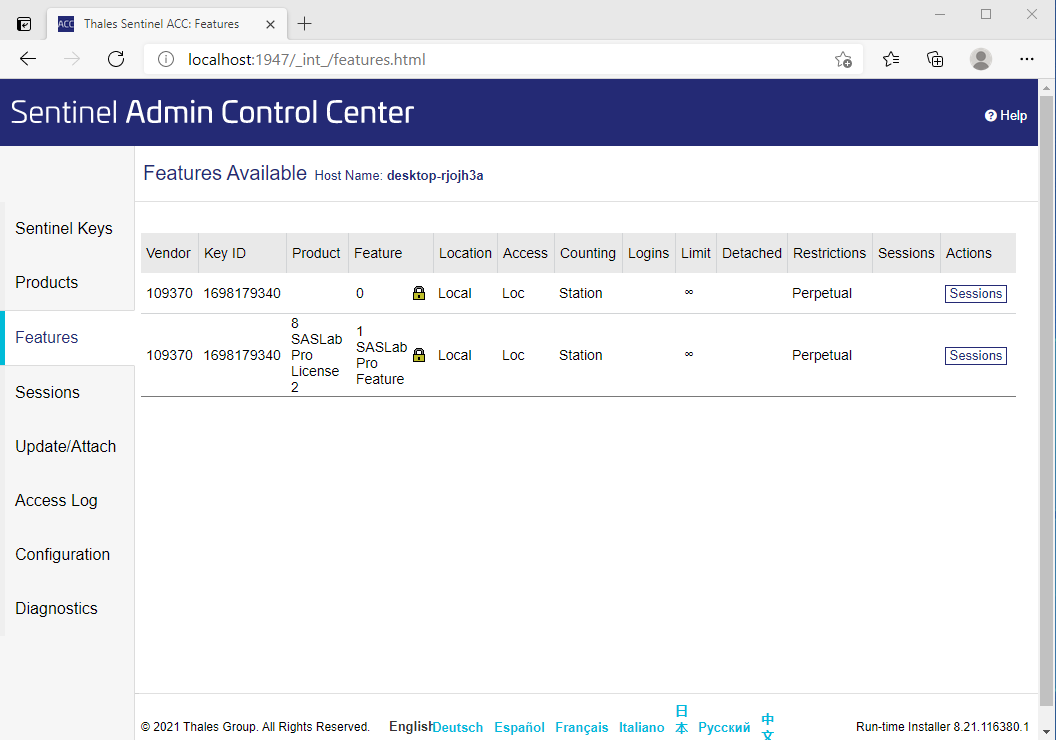Click the lock icon for SASLab Pro Feature
The height and width of the screenshot is (740, 1056).
[x=419, y=355]
